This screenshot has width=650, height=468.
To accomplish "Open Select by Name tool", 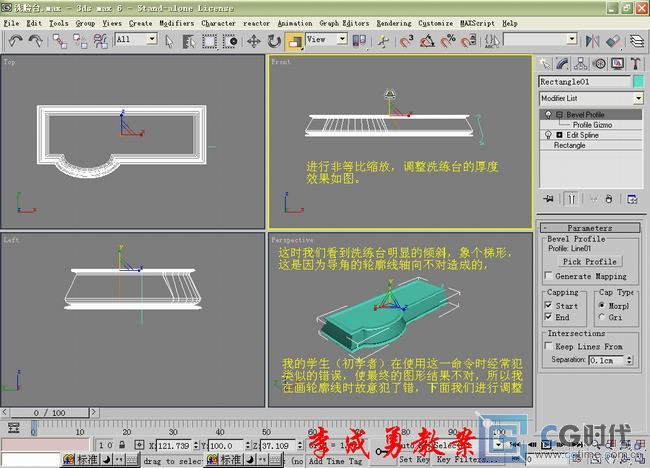I will pos(189,41).
